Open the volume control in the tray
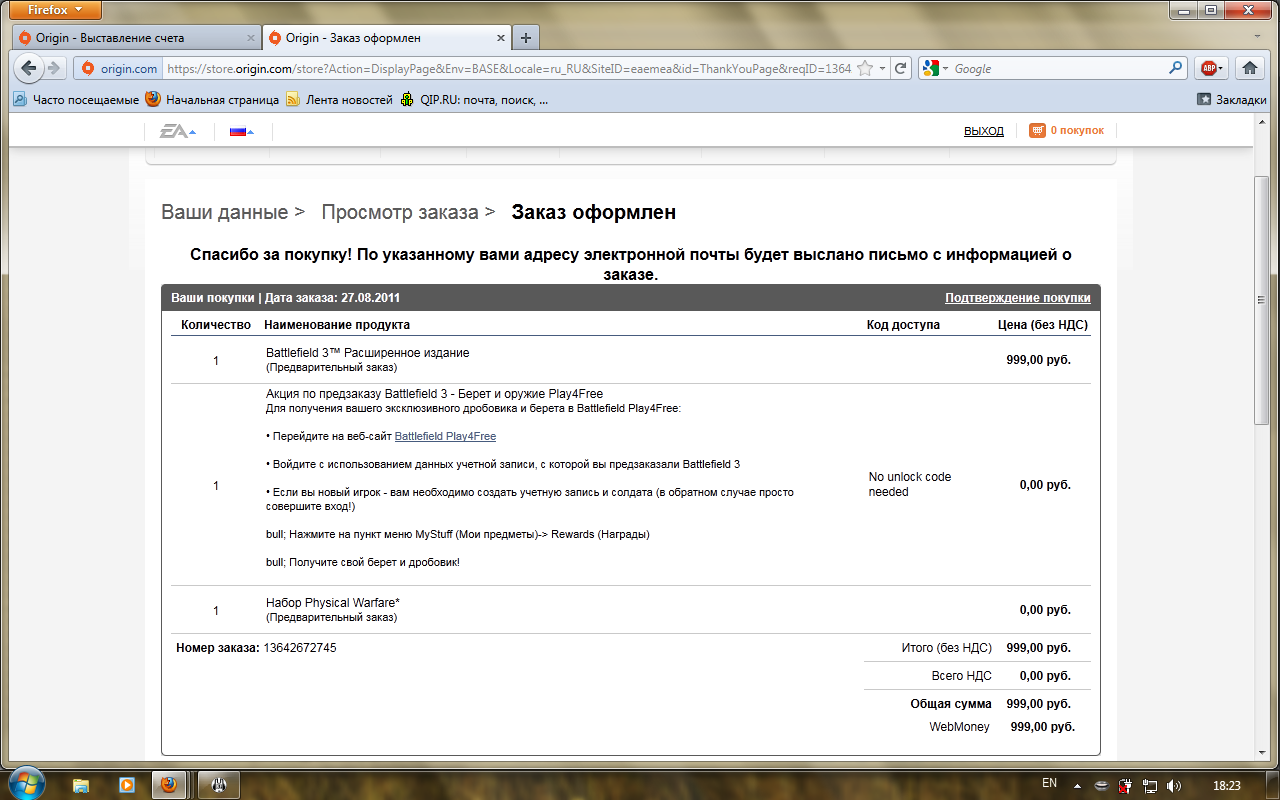 [x=1173, y=784]
